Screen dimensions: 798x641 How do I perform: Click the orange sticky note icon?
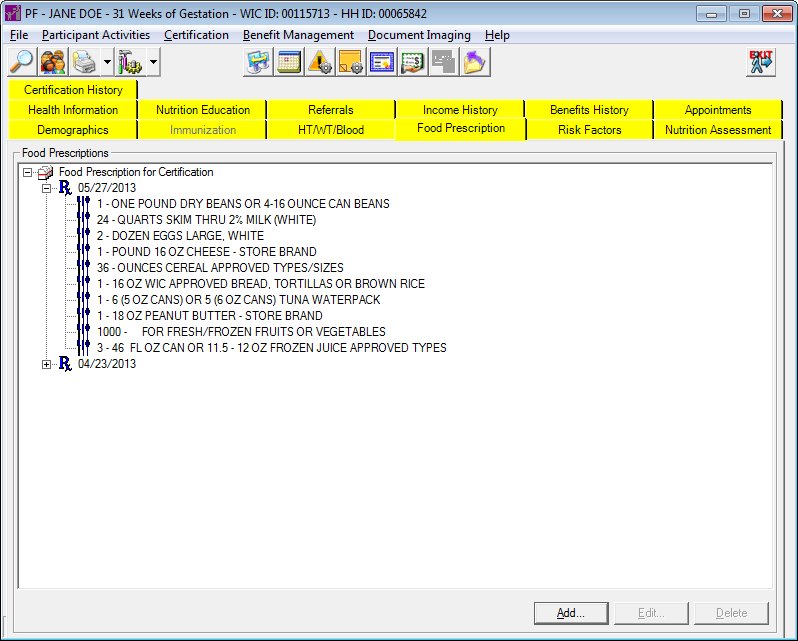click(x=350, y=62)
